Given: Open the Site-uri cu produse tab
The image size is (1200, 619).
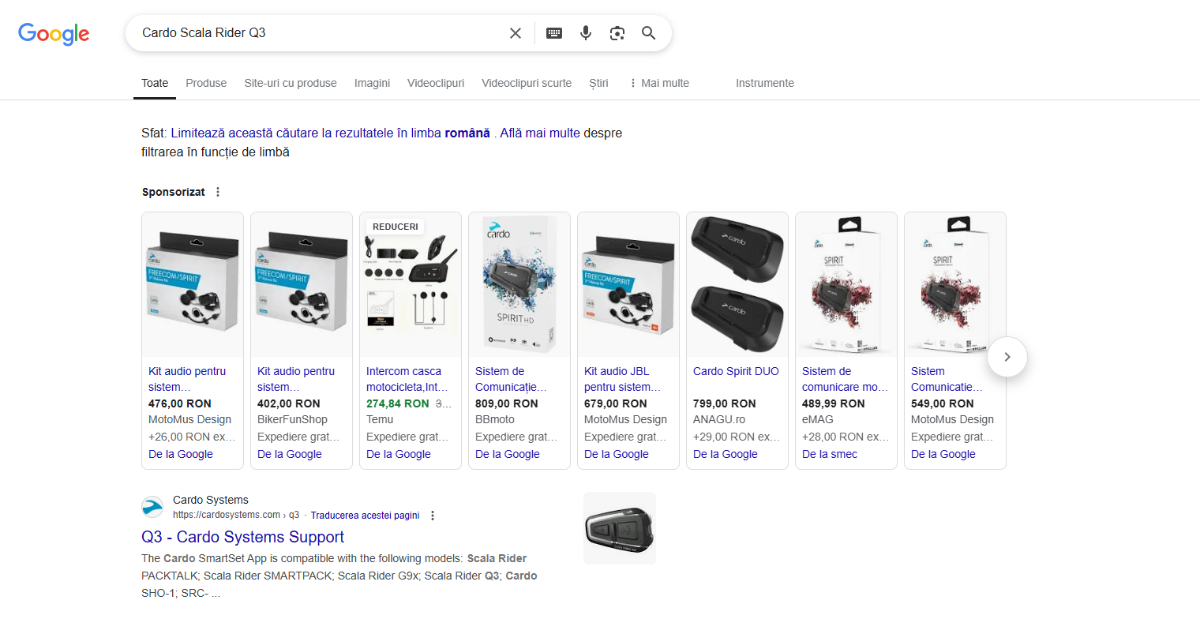Looking at the screenshot, I should (x=290, y=83).
